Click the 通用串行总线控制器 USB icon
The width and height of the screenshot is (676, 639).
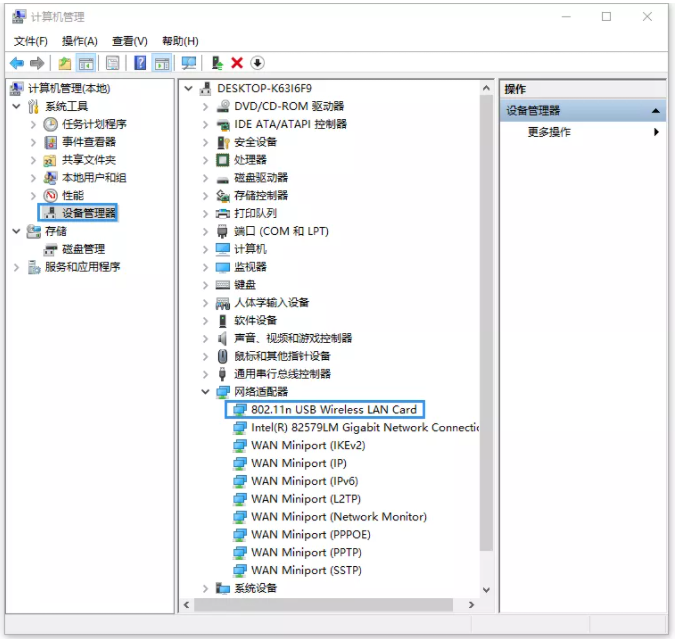(222, 374)
